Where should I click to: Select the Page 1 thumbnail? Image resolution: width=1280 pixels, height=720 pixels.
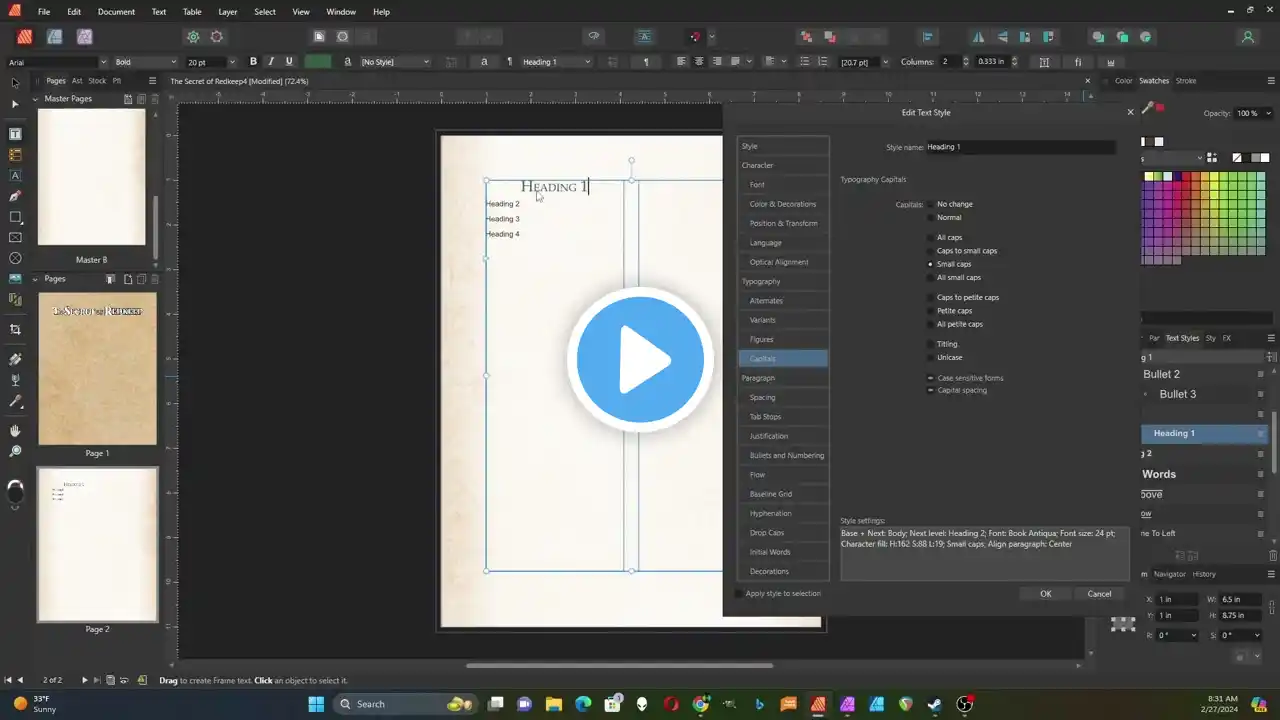point(97,369)
